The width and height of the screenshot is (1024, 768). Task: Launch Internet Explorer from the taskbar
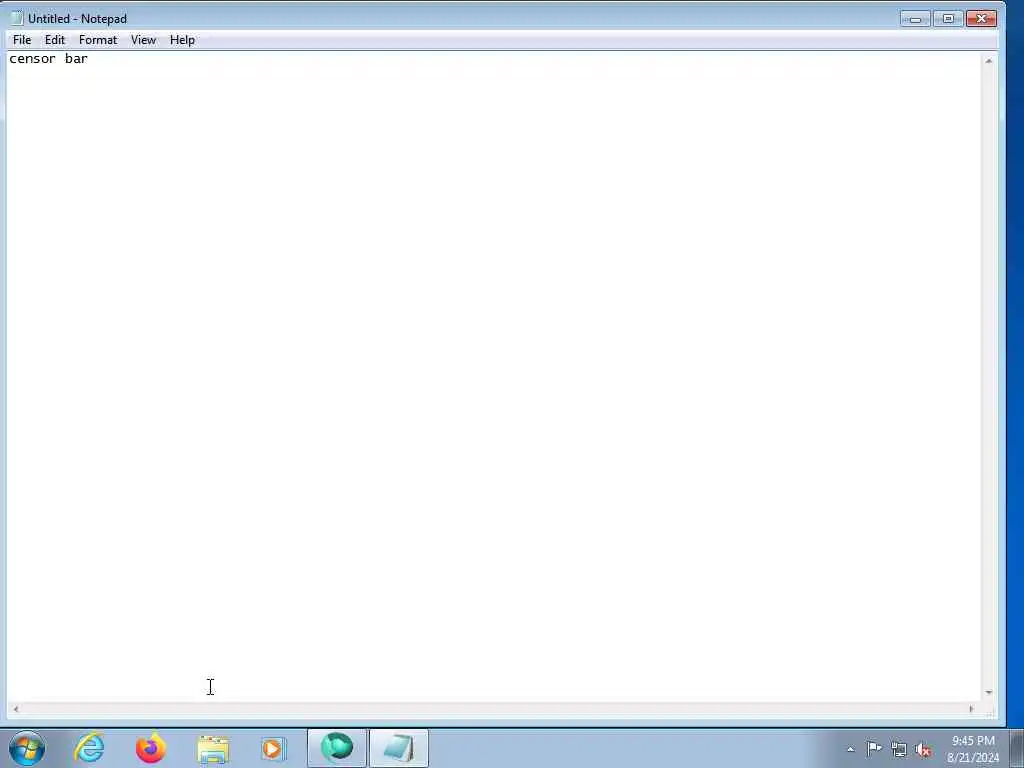tap(89, 748)
